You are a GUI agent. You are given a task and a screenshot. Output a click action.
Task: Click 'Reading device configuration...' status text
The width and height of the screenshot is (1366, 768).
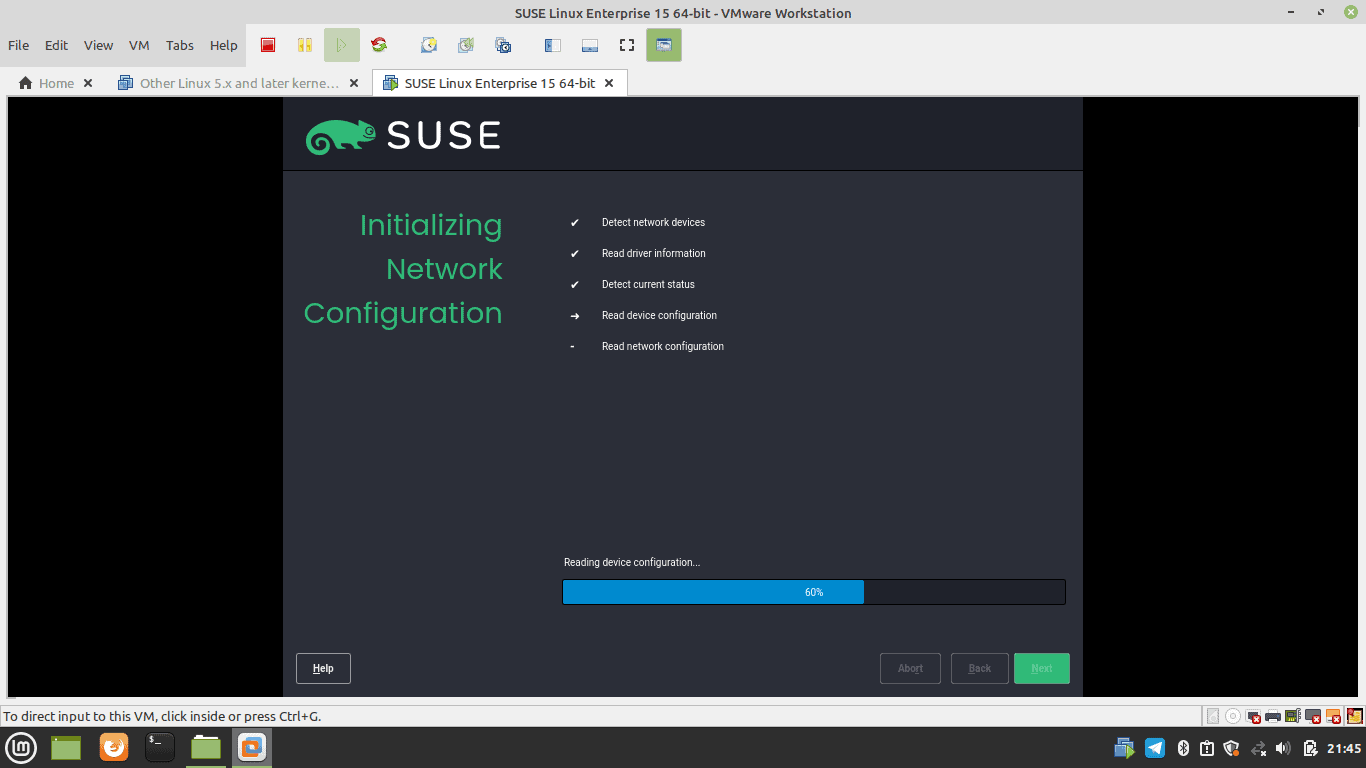click(x=632, y=562)
